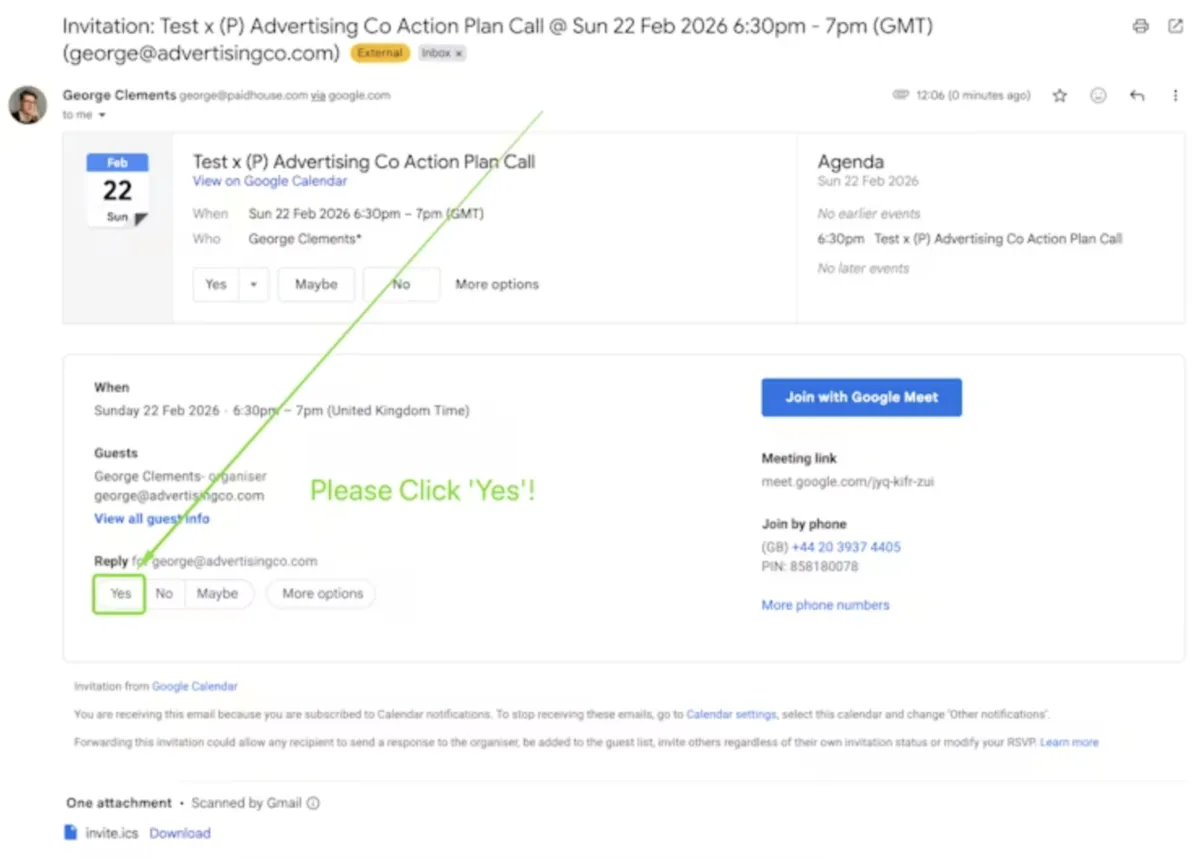Click the highlighted 'Yes' reply button

pos(120,594)
